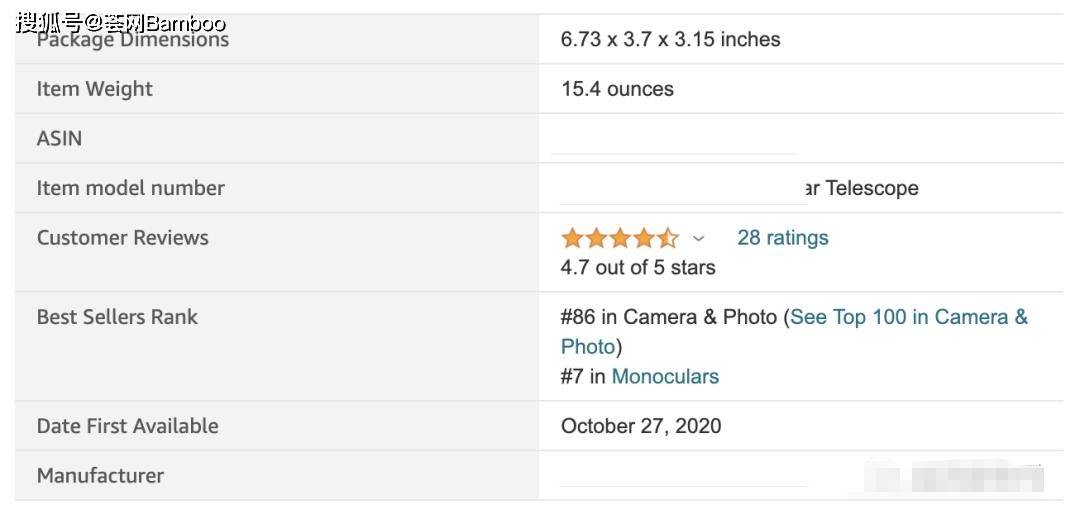Viewport: 1080px width, 524px height.
Task: Click the 15.4 ounces value
Action: coord(617,89)
